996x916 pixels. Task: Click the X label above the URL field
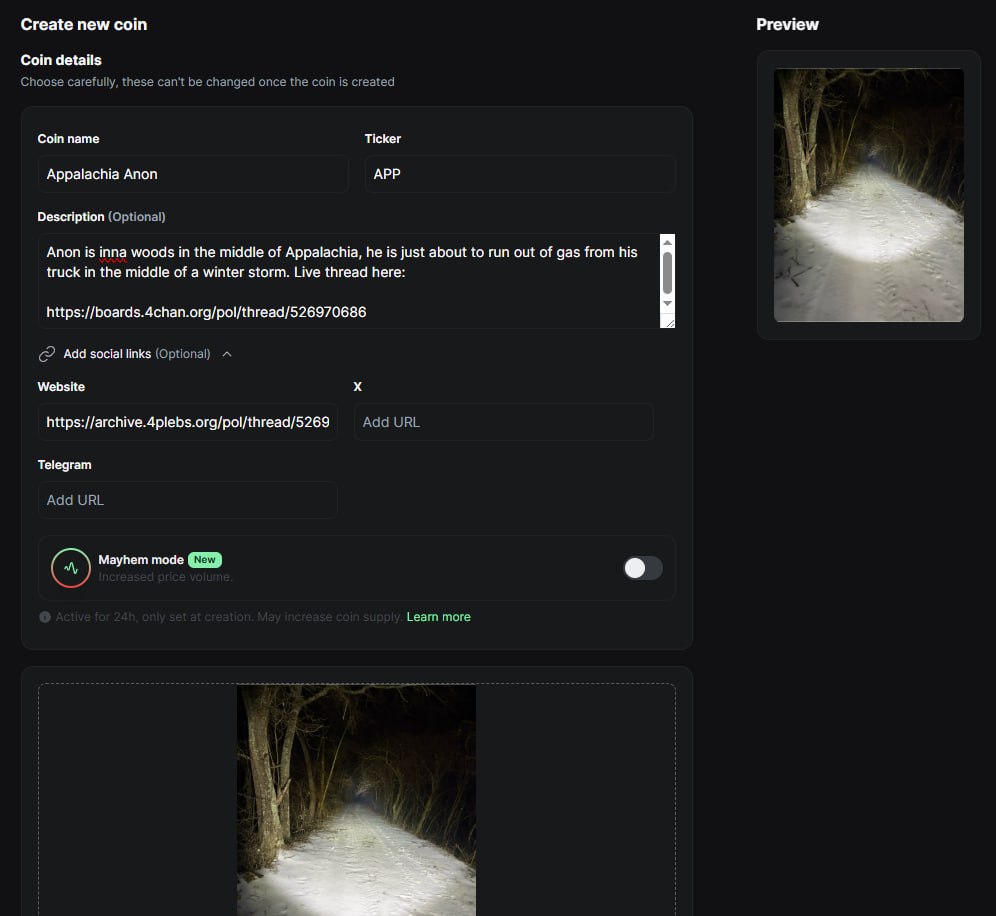point(358,387)
